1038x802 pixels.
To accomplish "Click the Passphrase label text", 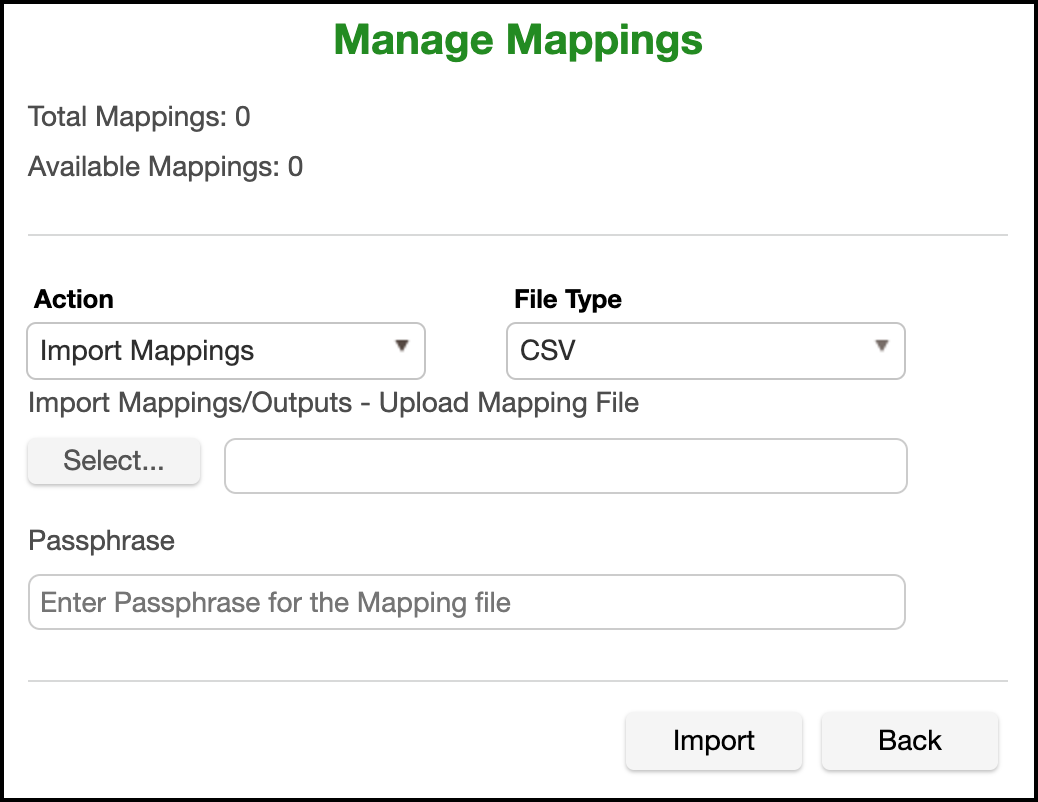I will (101, 541).
